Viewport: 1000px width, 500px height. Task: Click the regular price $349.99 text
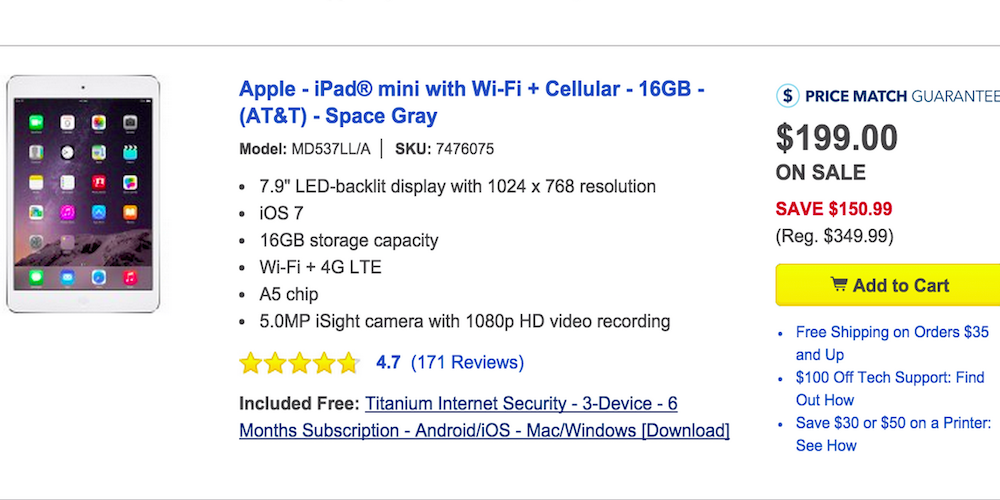click(835, 236)
